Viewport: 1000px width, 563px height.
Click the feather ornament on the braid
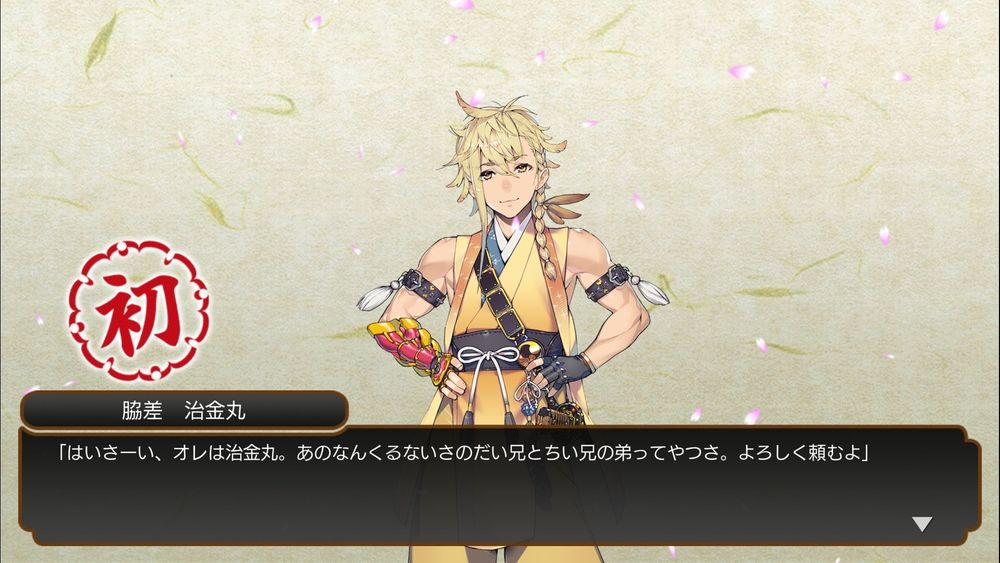coord(566,207)
